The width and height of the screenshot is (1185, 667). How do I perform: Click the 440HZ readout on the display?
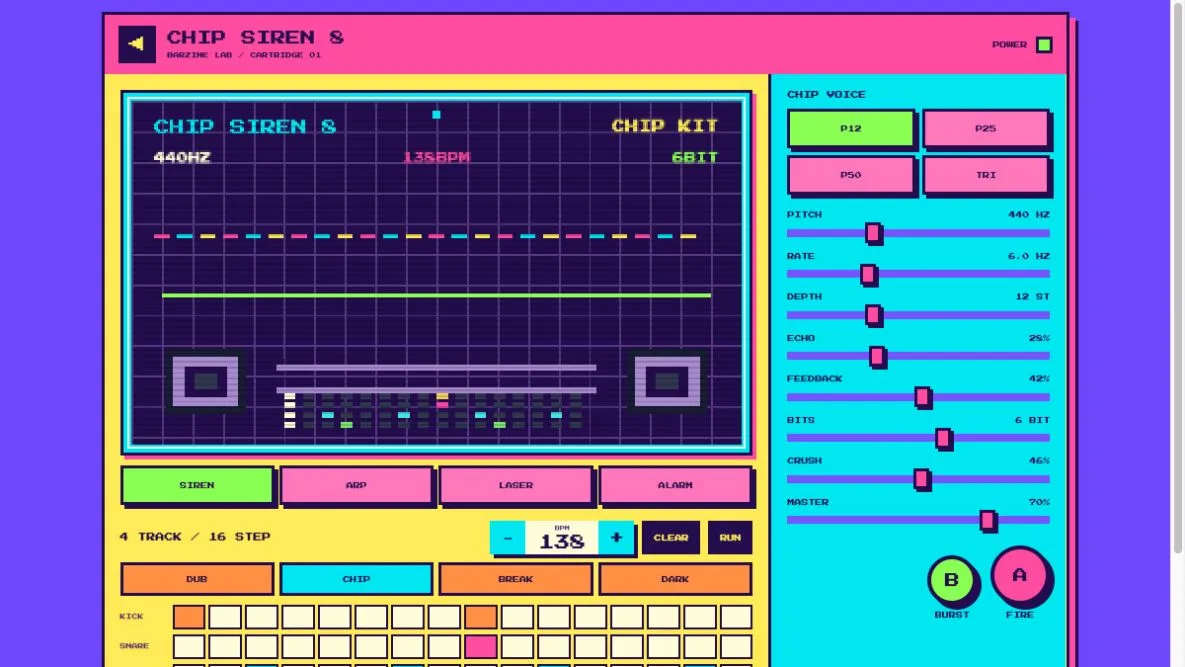point(181,157)
